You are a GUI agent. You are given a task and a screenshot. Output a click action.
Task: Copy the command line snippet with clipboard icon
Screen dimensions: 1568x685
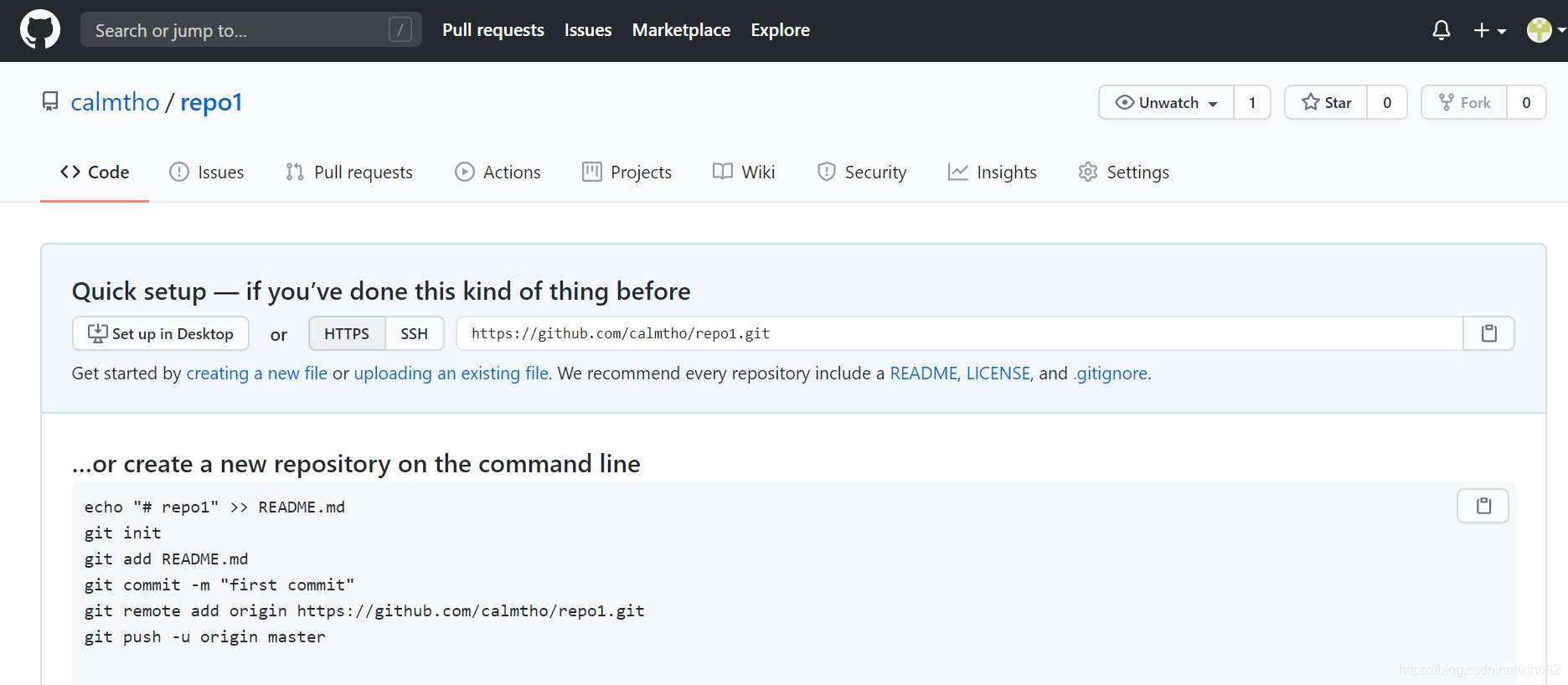click(1483, 506)
